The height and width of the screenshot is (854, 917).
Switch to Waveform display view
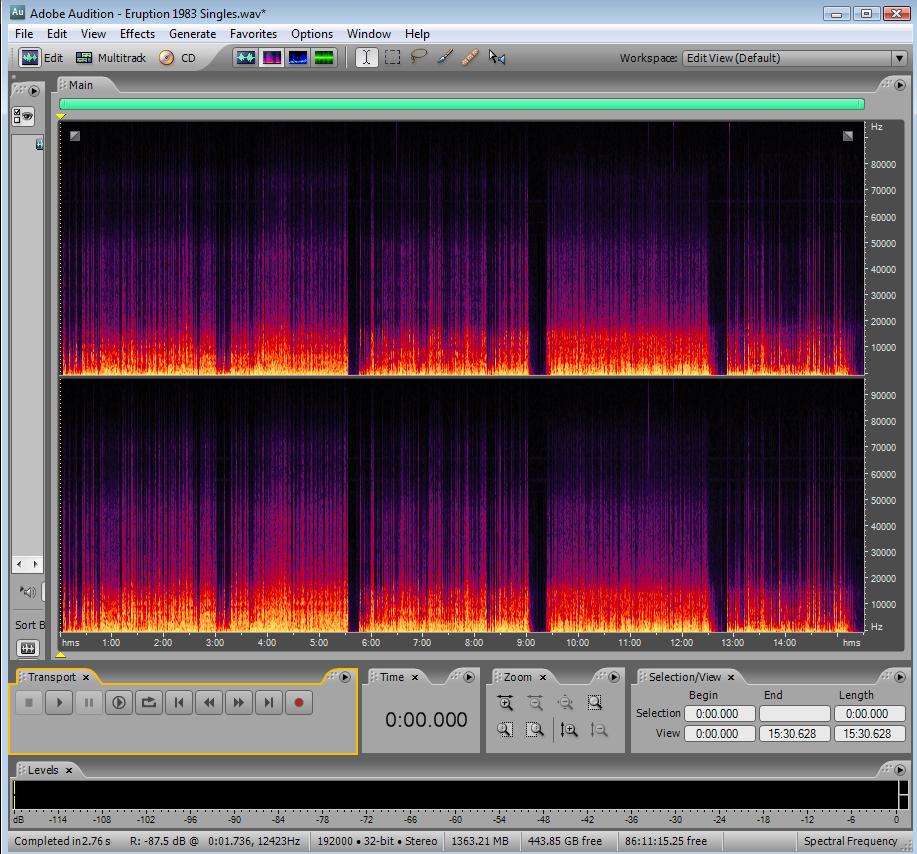(x=246, y=58)
